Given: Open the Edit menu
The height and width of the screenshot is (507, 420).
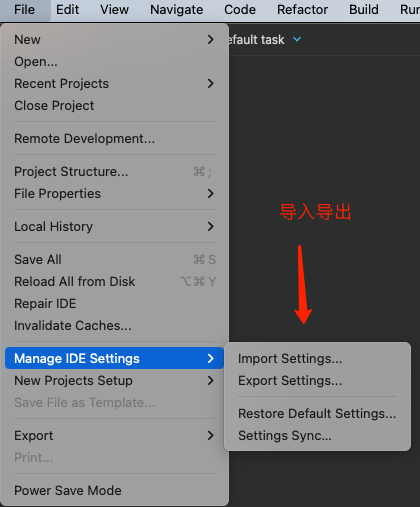Looking at the screenshot, I should pos(67,10).
